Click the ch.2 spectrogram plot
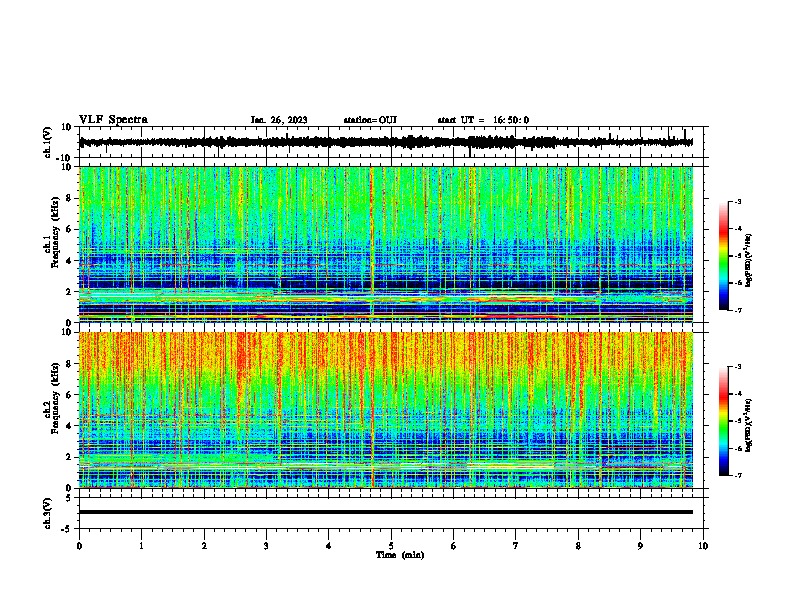 click(x=386, y=410)
